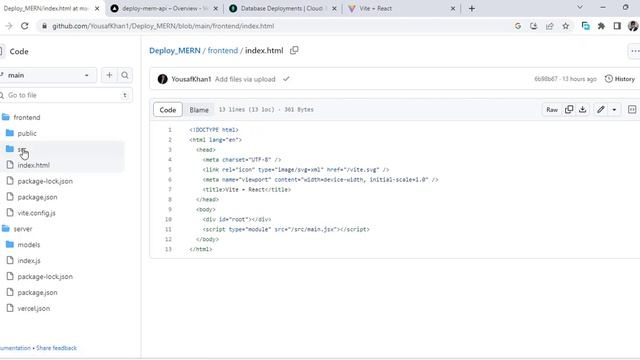Switch to Vite + React browser tab

[402, 8]
